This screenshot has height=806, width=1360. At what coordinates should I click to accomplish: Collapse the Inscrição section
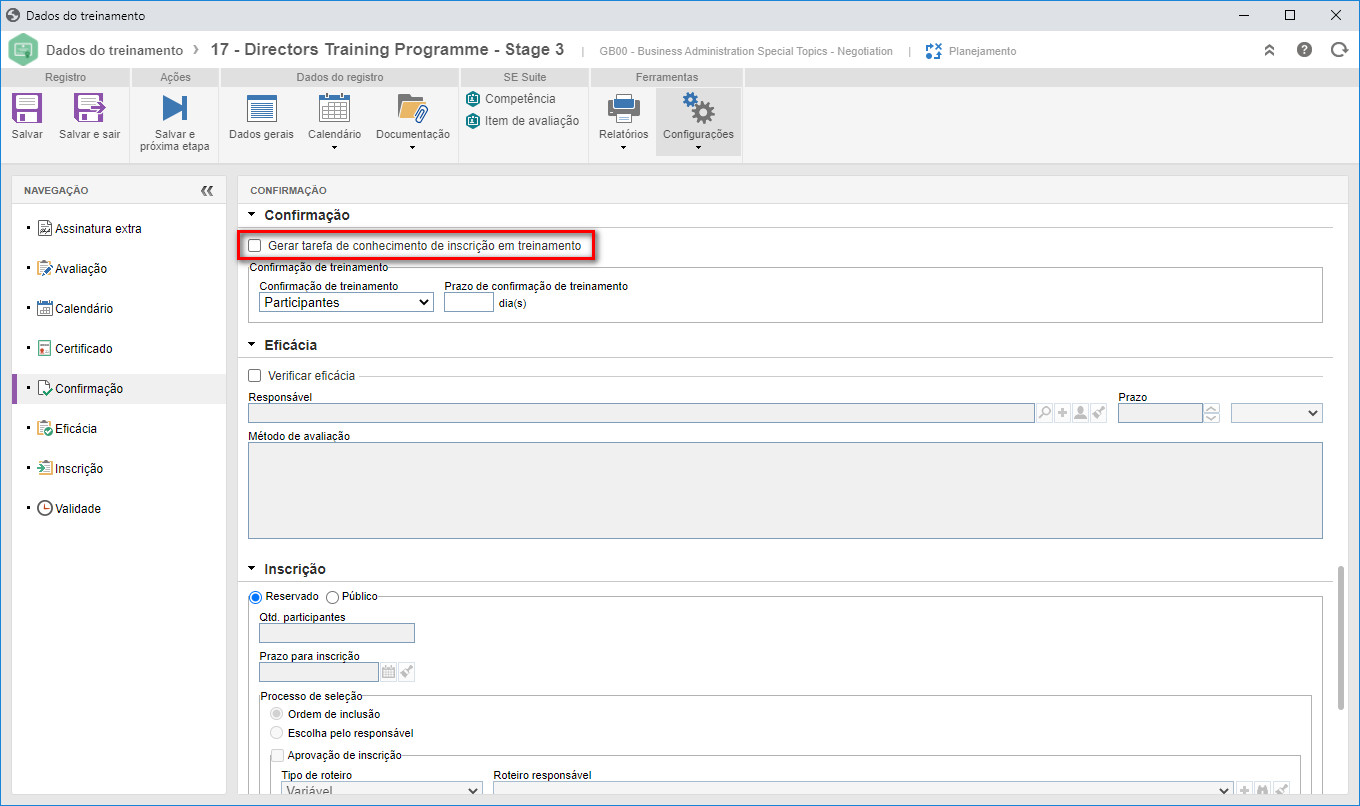click(x=252, y=569)
